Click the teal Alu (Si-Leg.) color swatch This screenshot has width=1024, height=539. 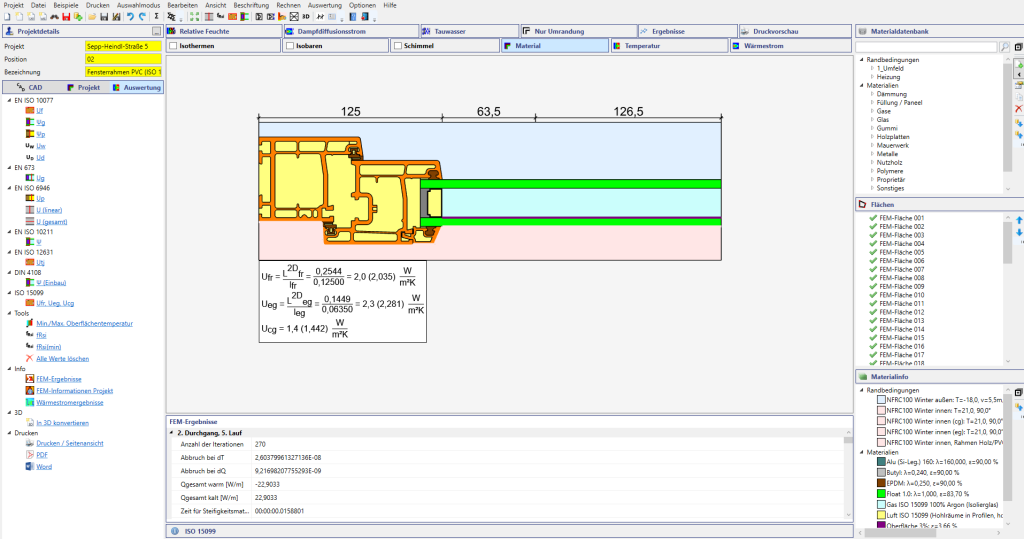coord(881,462)
